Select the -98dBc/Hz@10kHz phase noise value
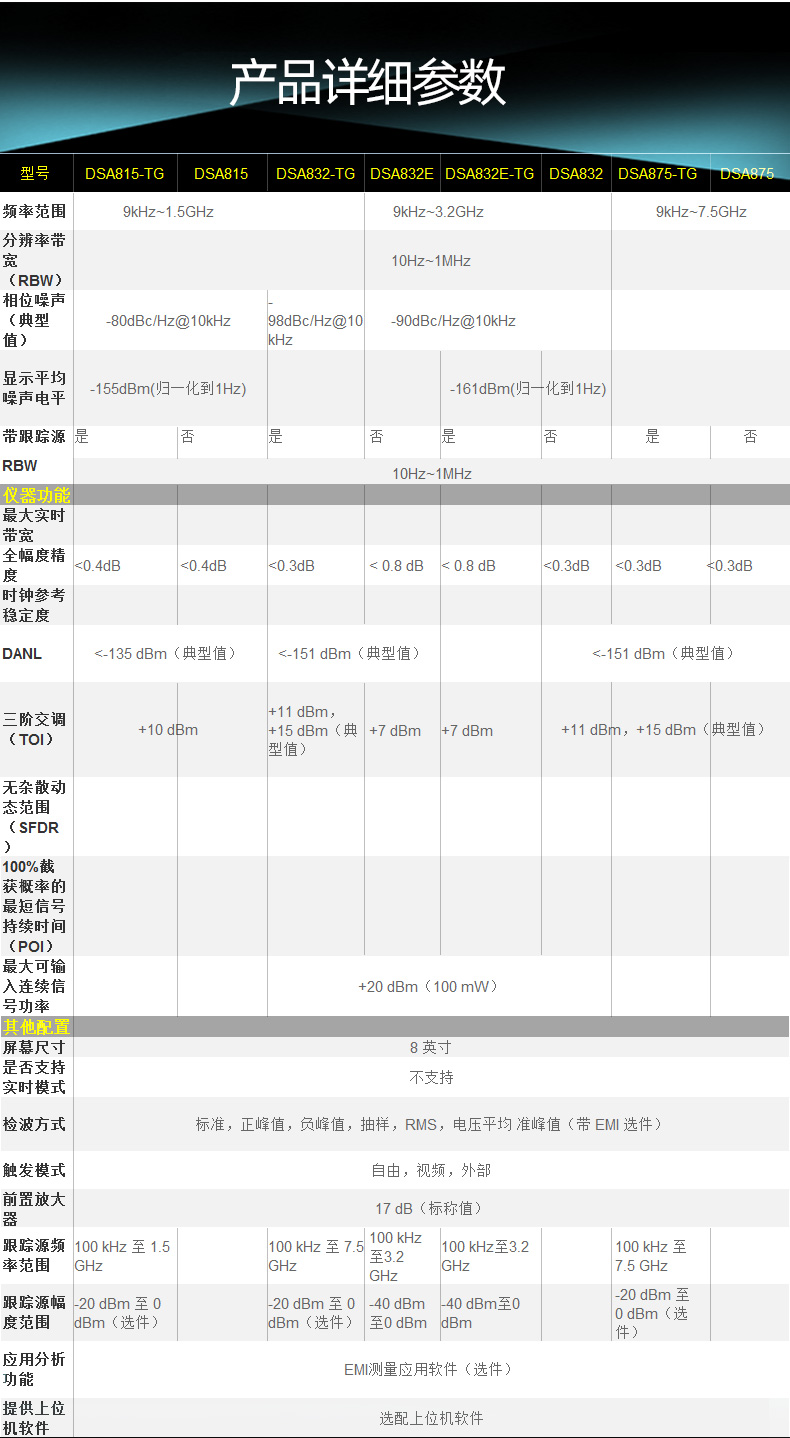 315,320
